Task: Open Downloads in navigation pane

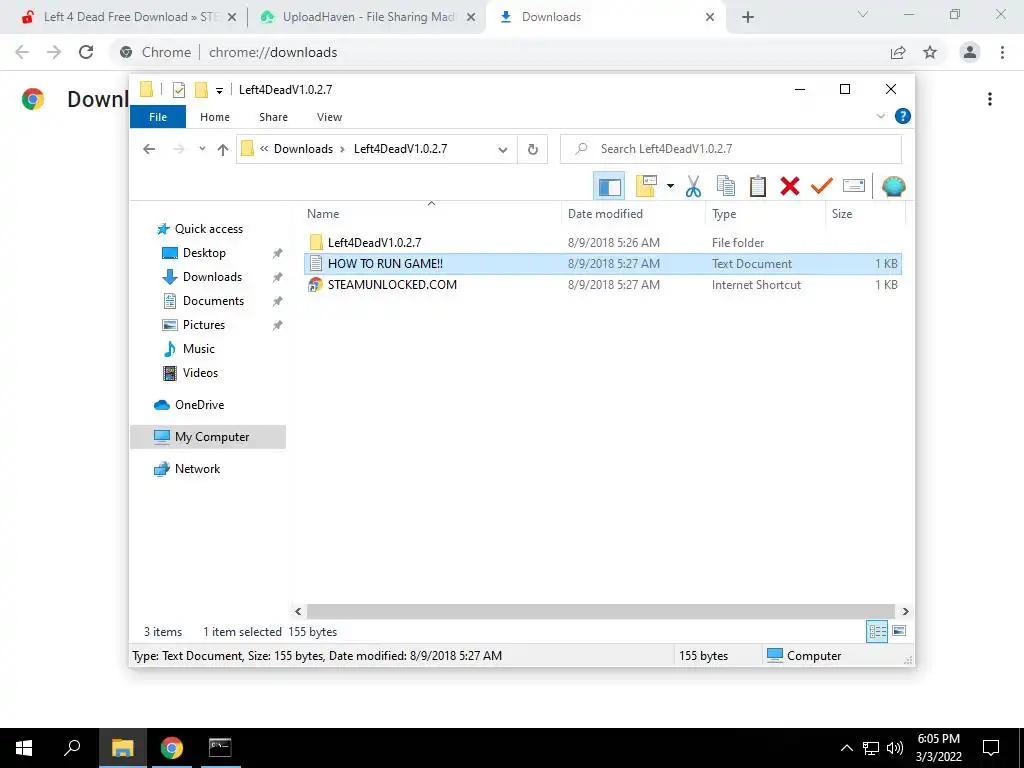Action: pyautogui.click(x=212, y=277)
